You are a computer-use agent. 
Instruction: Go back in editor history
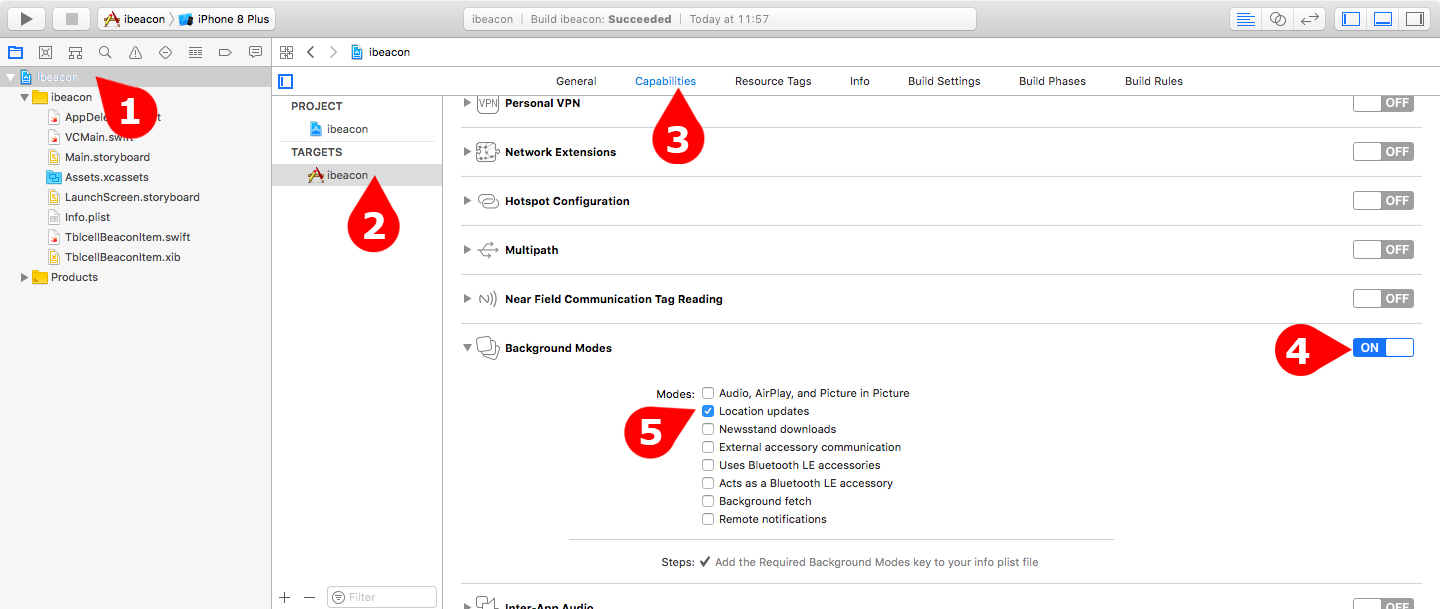[x=311, y=52]
